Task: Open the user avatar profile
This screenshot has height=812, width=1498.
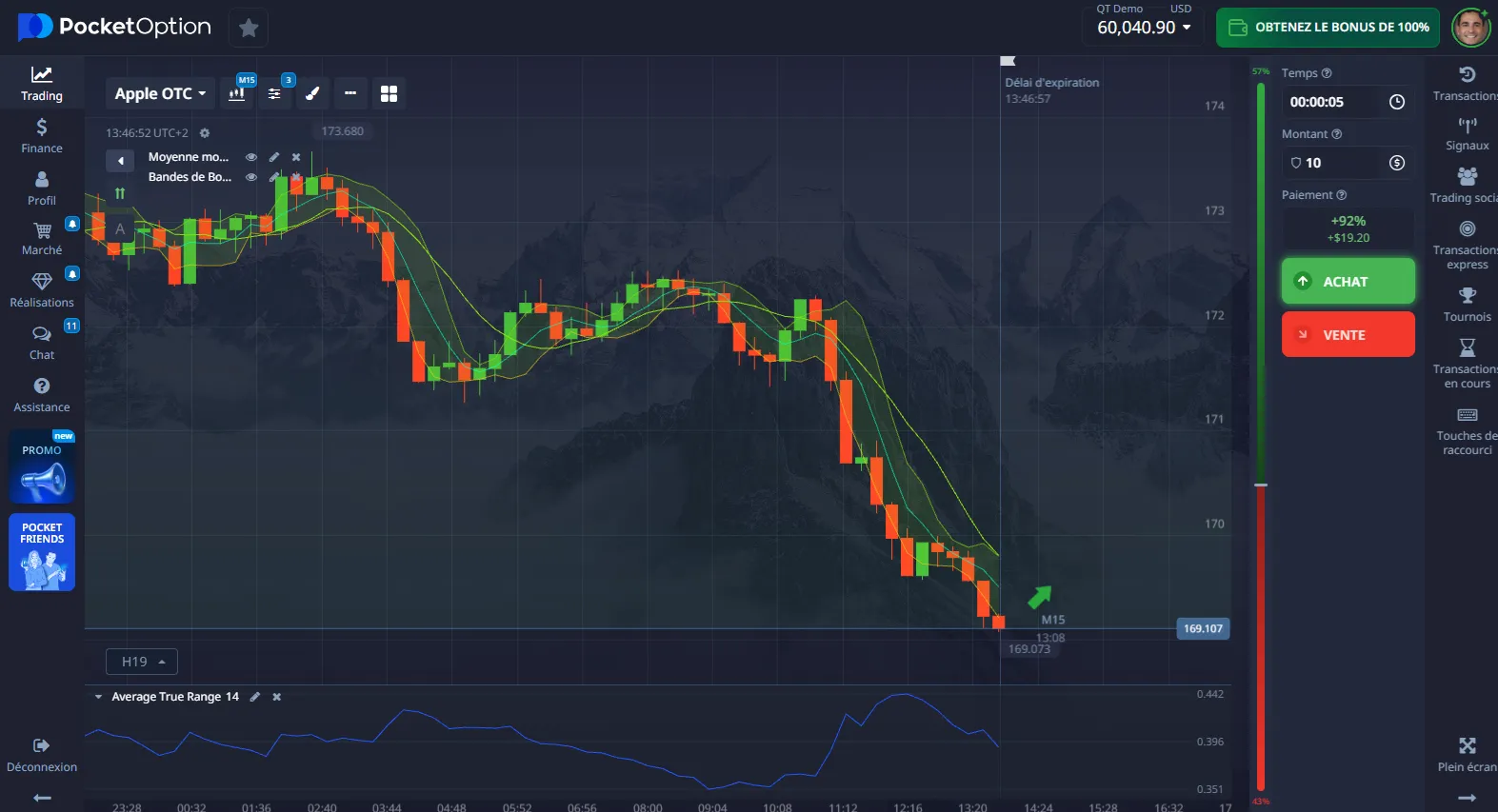Action: [1470, 28]
